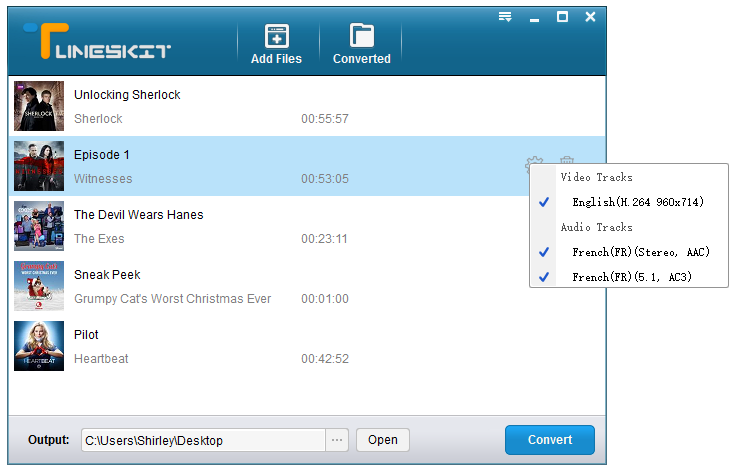Click the duration 00:55:57

point(325,119)
